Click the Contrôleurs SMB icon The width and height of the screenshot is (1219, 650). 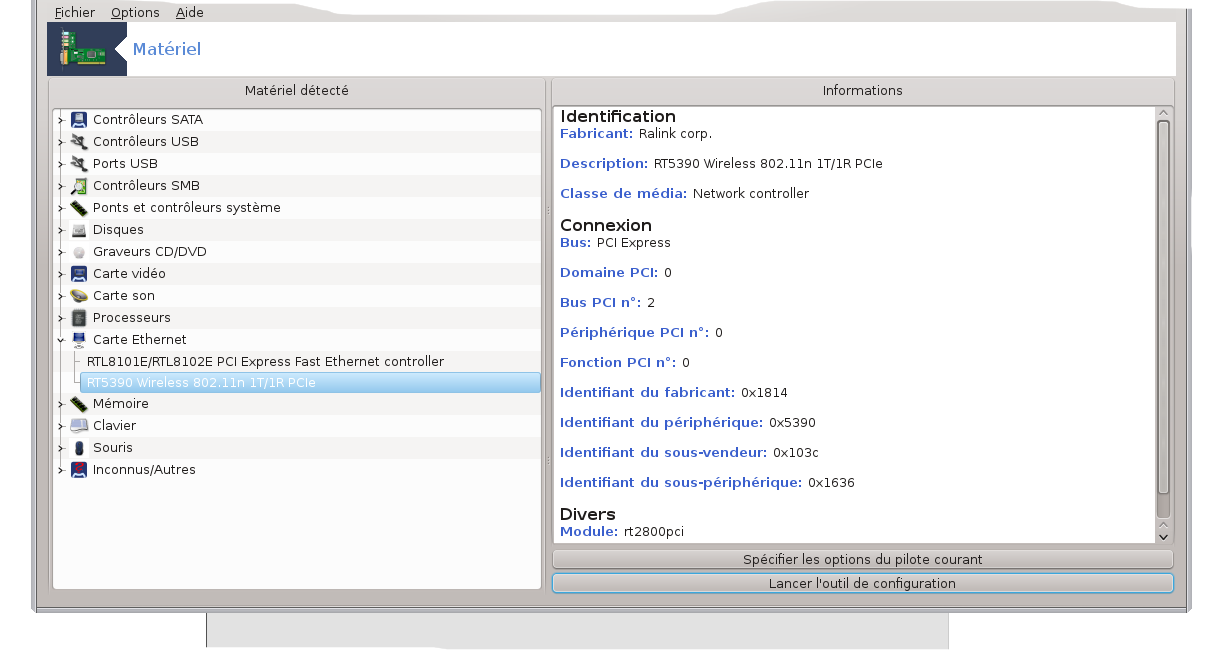[79, 186]
